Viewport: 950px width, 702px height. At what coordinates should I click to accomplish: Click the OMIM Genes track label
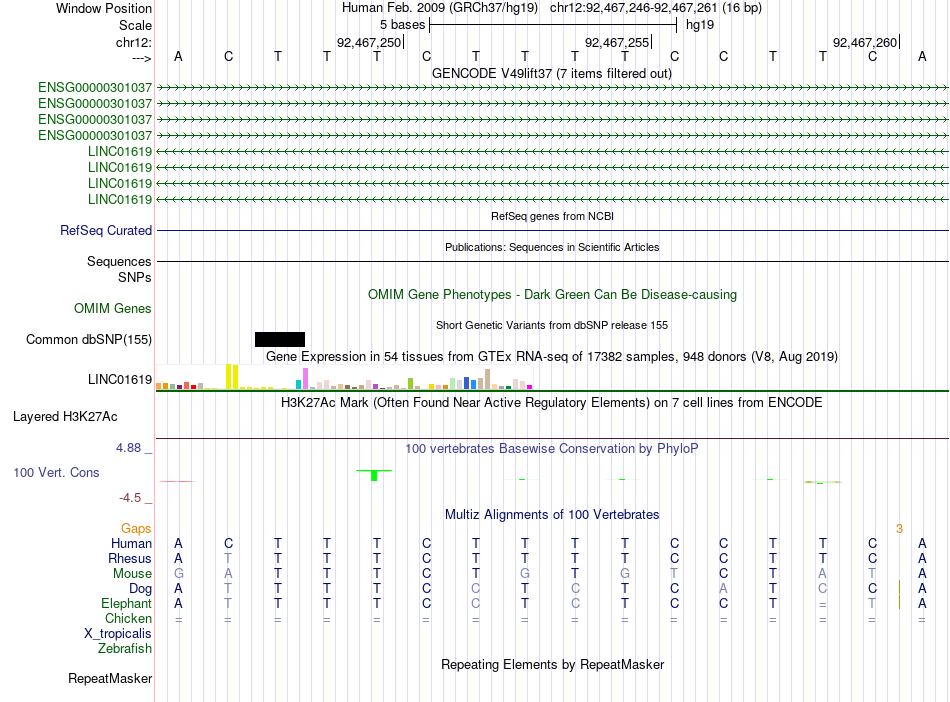pyautogui.click(x=113, y=308)
